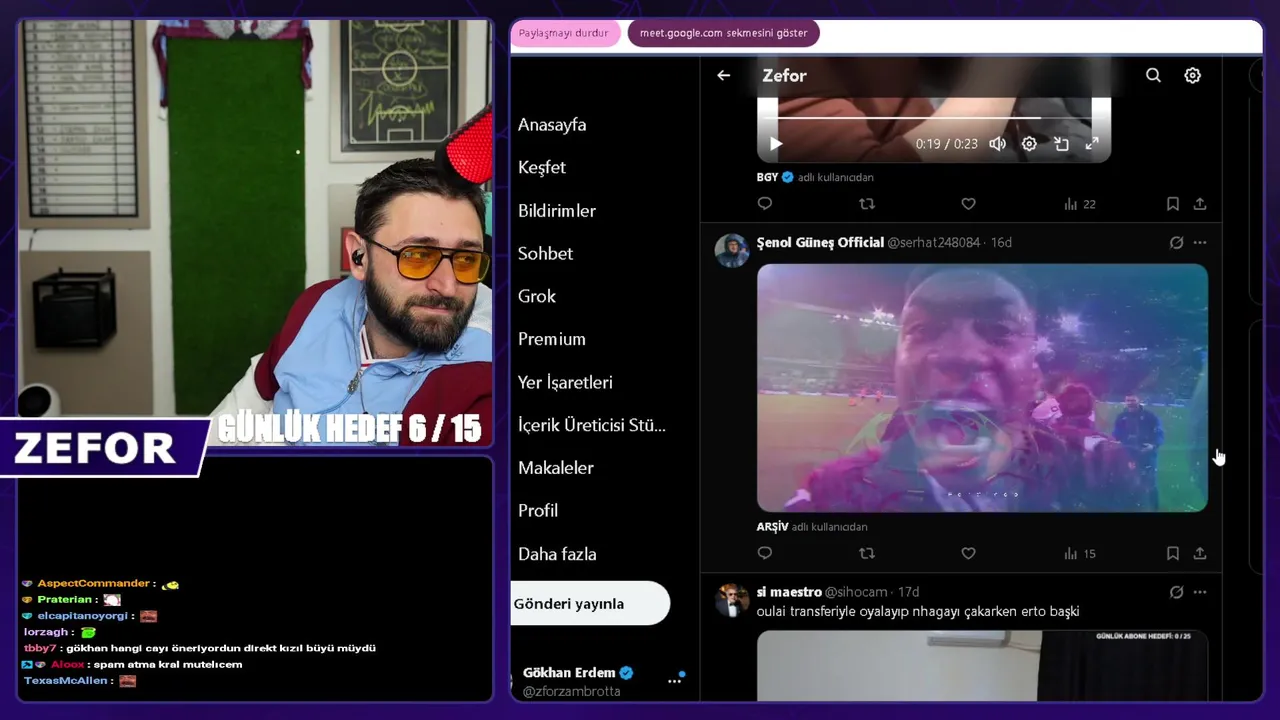Open si maestro profile name

[789, 592]
